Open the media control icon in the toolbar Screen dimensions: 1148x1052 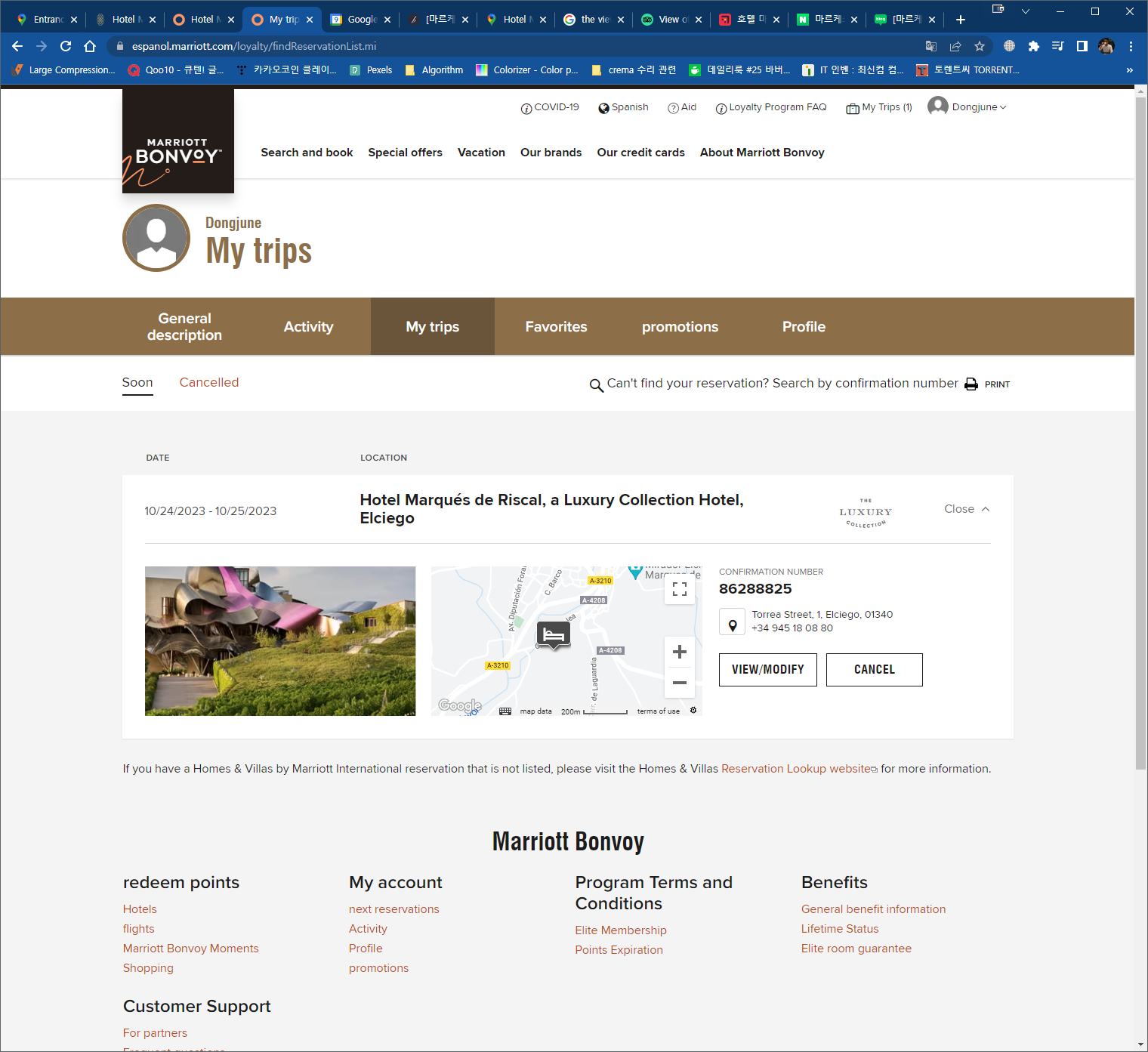(x=1057, y=46)
